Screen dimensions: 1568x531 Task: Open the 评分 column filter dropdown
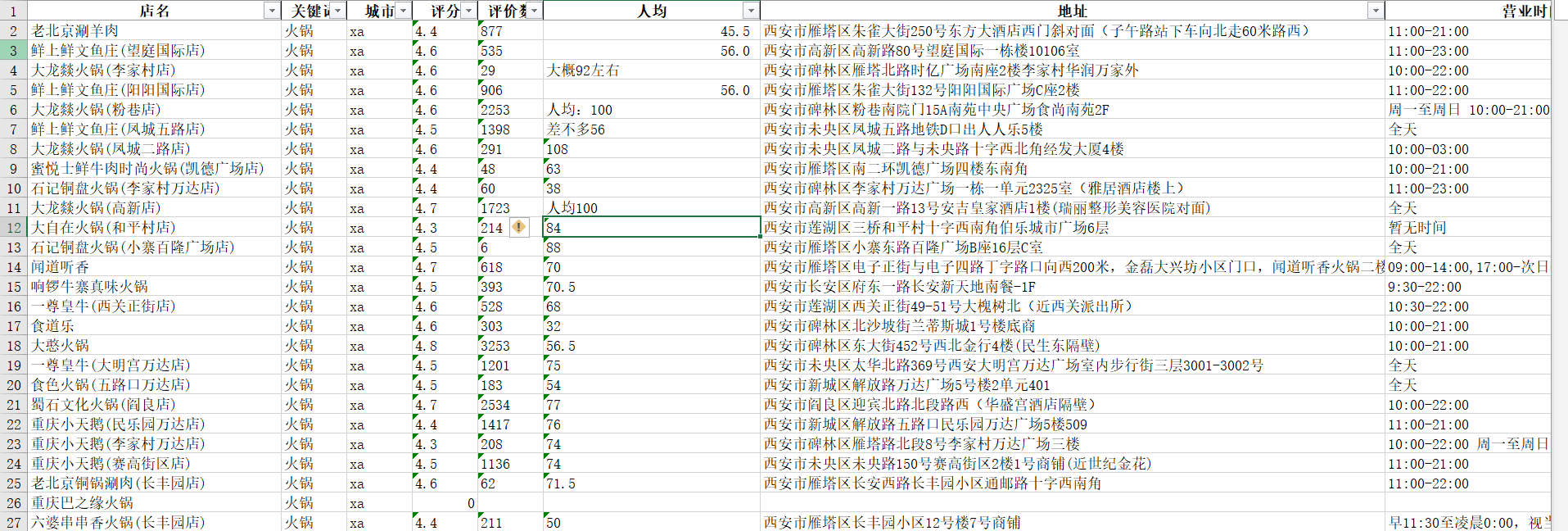pos(469,11)
